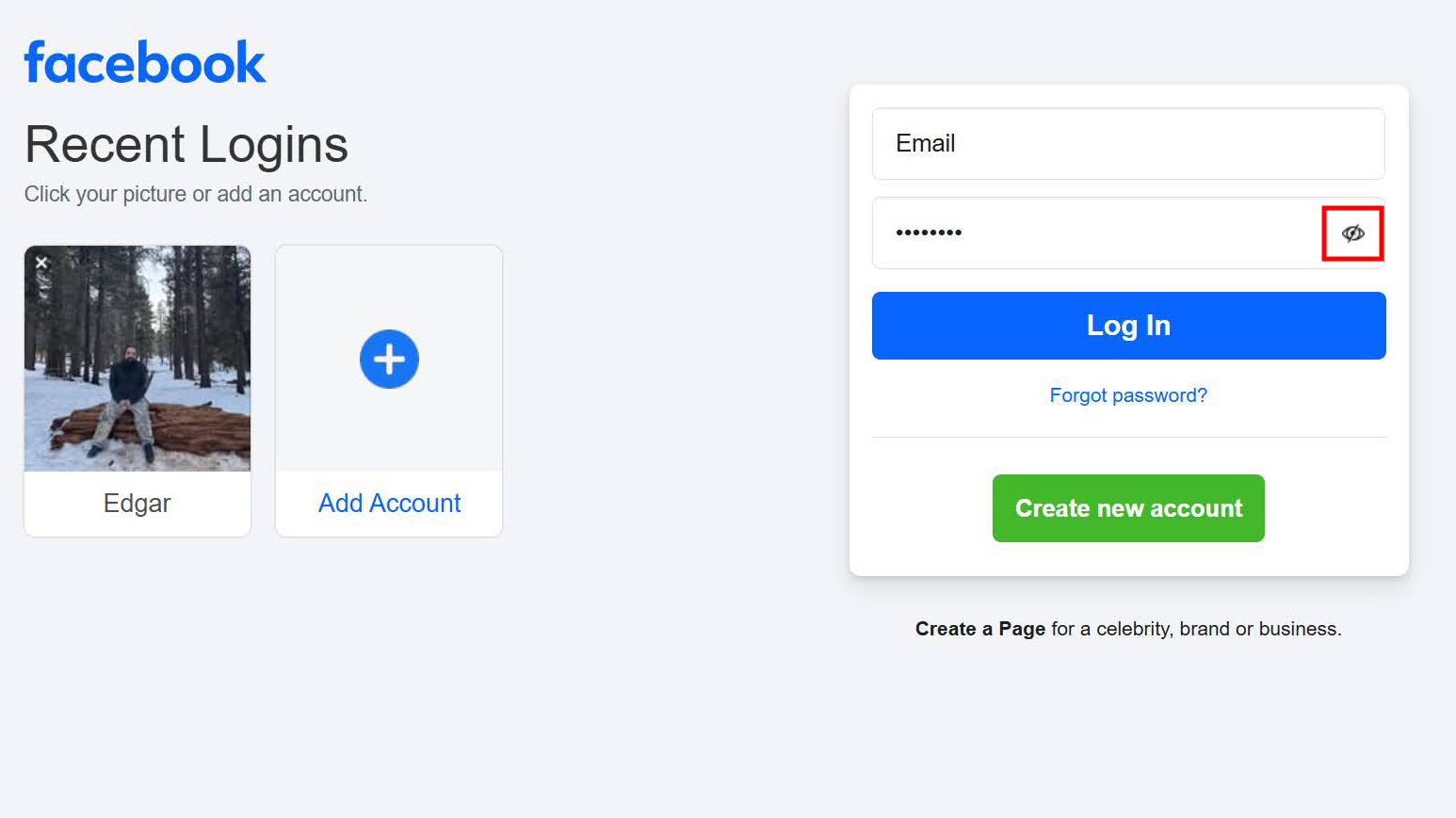Show the password using the eye icon
The width and height of the screenshot is (1456, 818).
click(1352, 233)
